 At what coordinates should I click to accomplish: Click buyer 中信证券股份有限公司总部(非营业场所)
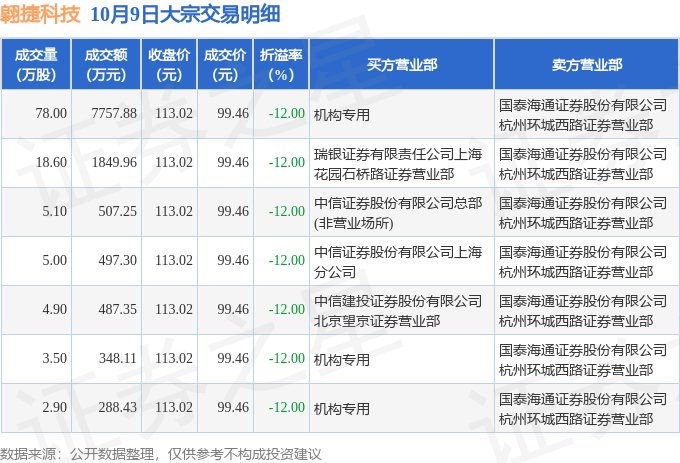pyautogui.click(x=398, y=213)
